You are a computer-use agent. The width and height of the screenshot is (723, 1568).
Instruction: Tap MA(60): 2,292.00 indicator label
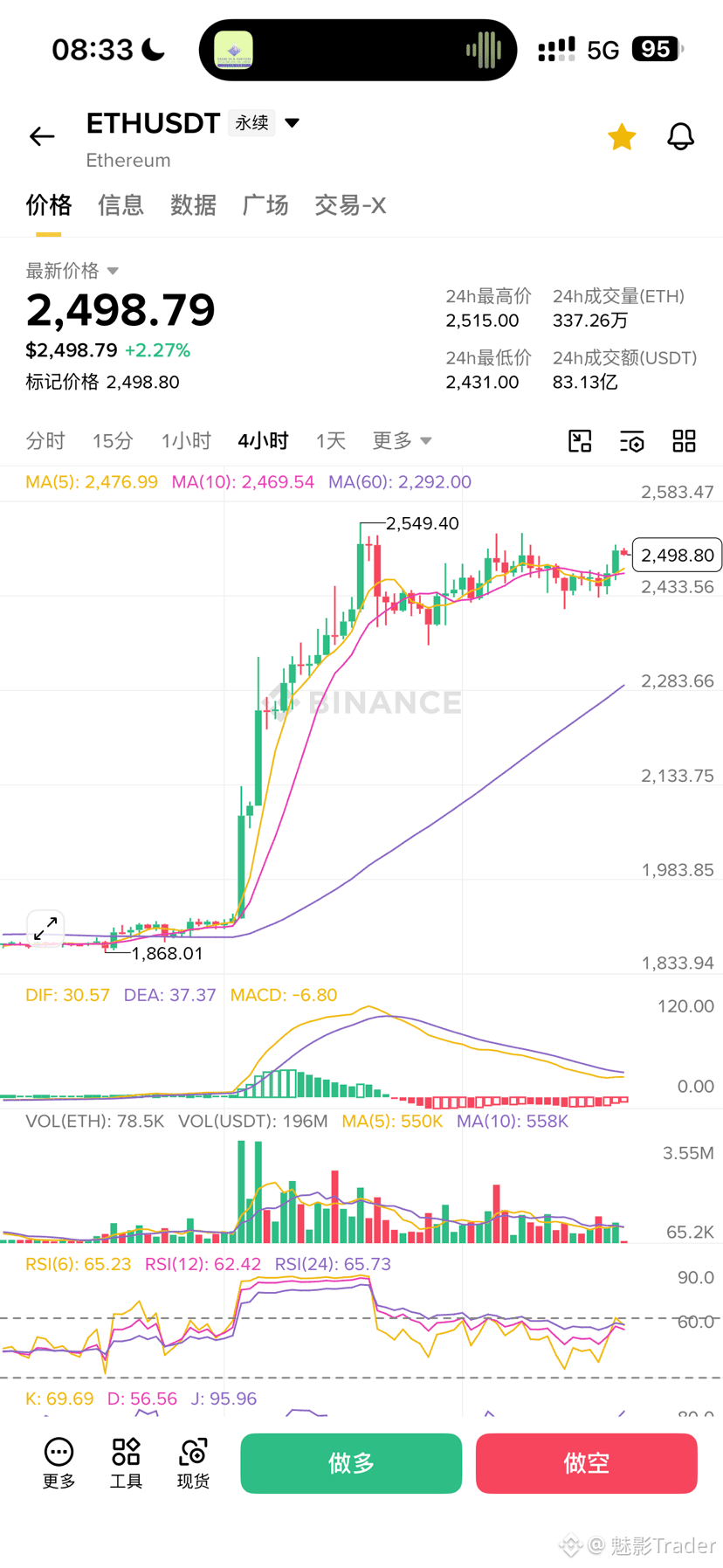point(400,482)
